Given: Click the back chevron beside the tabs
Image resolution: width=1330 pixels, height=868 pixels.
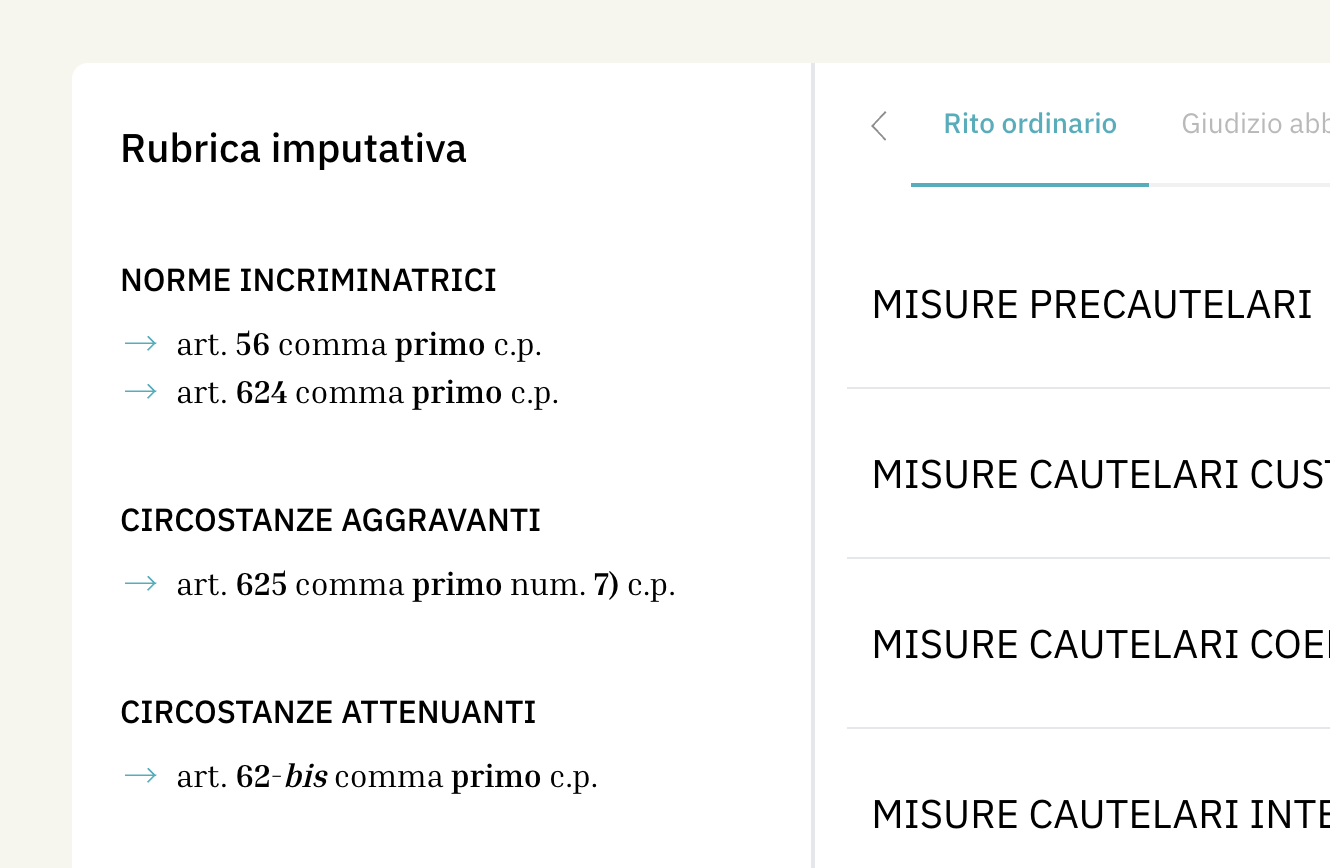Looking at the screenshot, I should (x=879, y=126).
